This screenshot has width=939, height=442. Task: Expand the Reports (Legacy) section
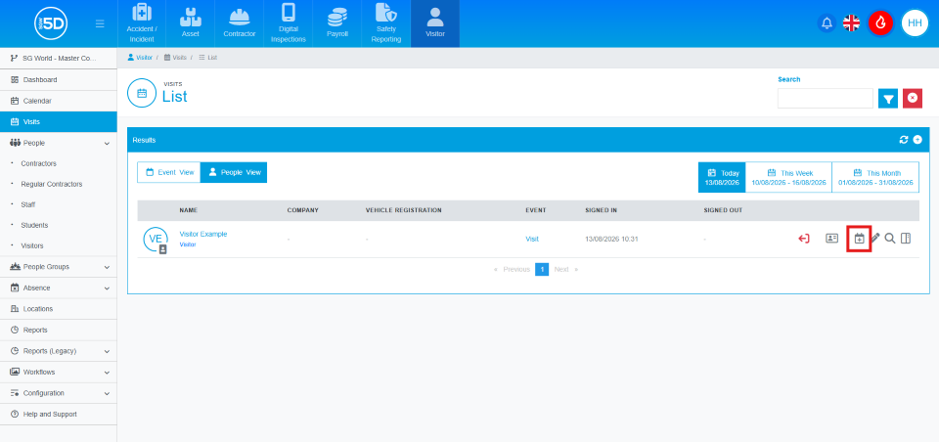59,351
